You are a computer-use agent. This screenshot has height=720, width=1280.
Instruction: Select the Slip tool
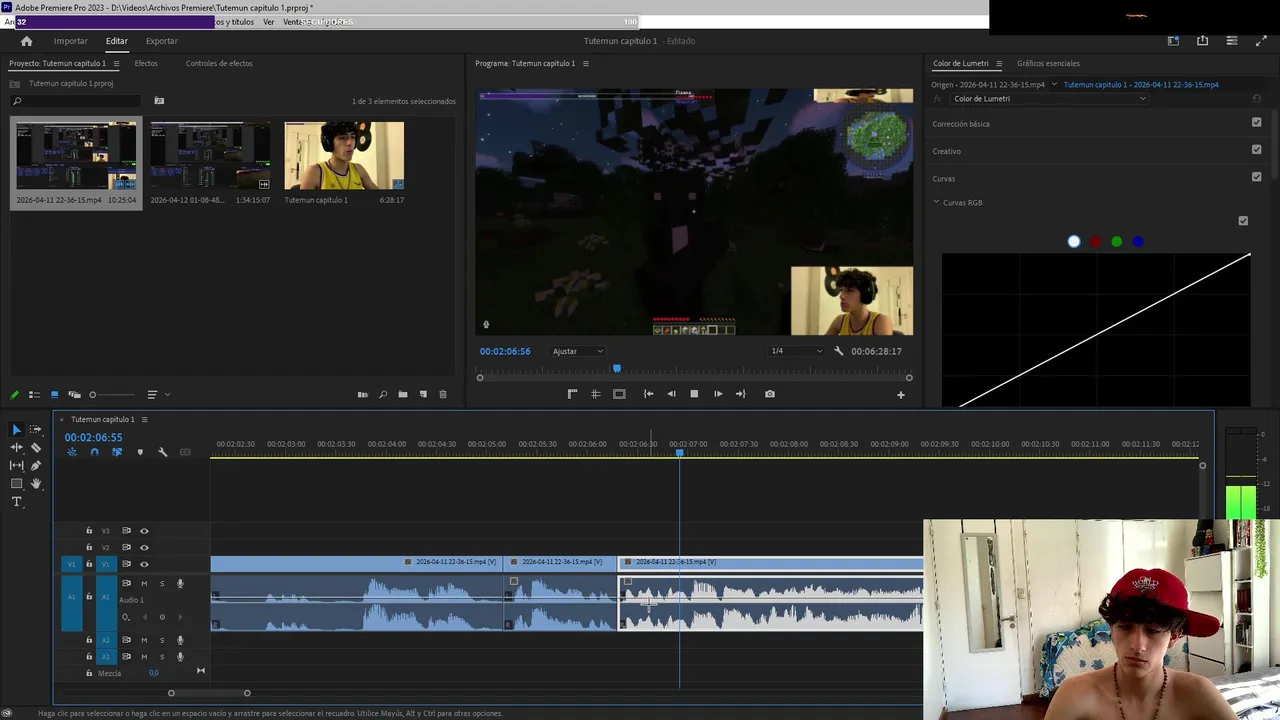pyautogui.click(x=16, y=465)
